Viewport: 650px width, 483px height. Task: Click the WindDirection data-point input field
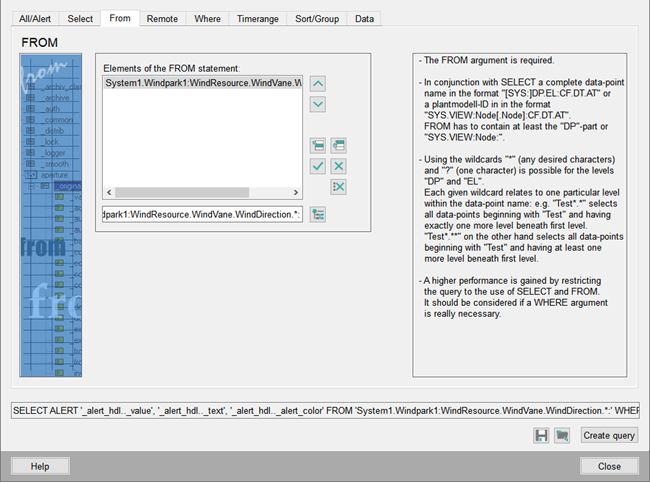[201, 214]
